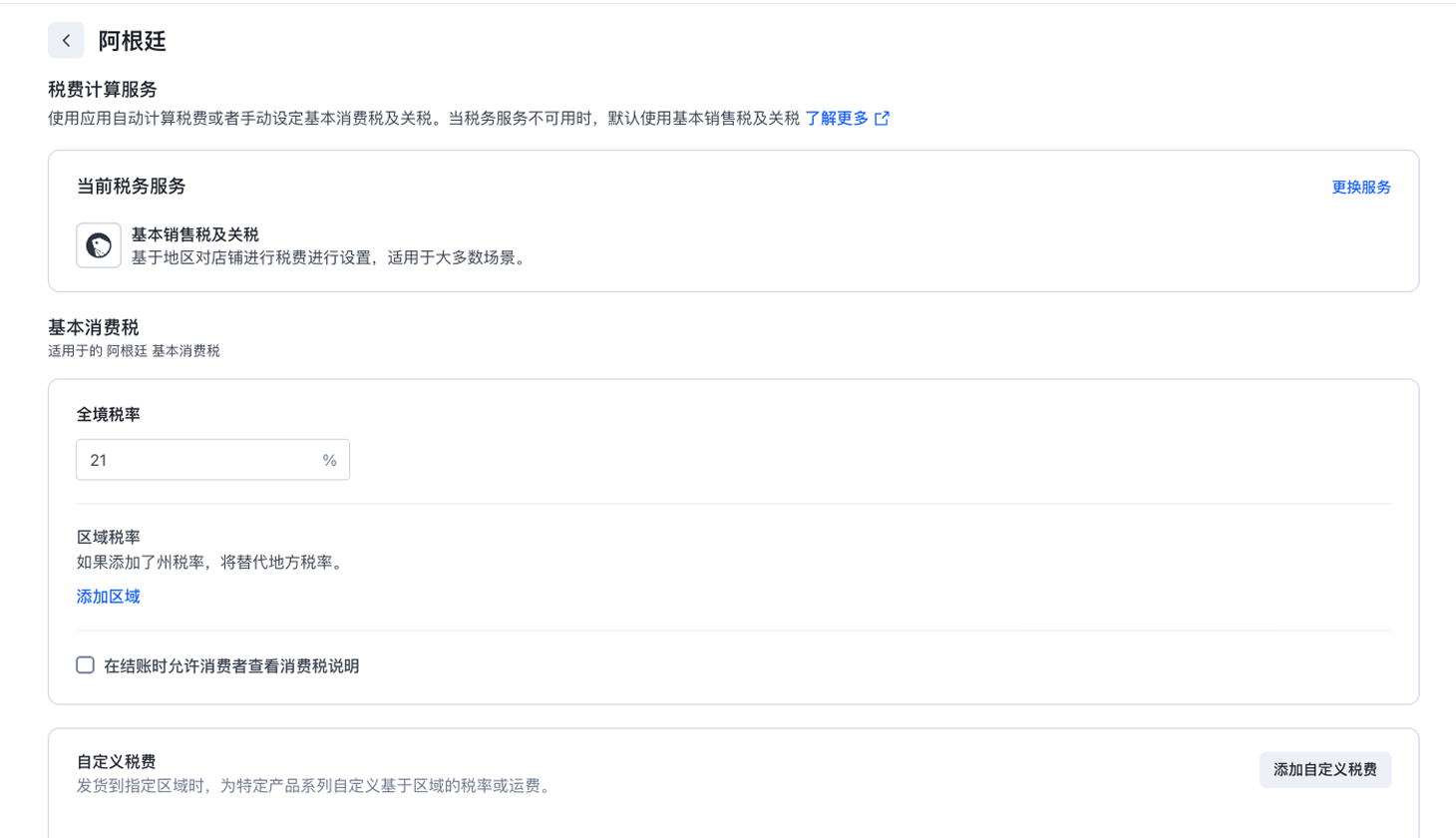Click 更换服务 to change tax service
This screenshot has height=838, width=1456.
click(1361, 188)
